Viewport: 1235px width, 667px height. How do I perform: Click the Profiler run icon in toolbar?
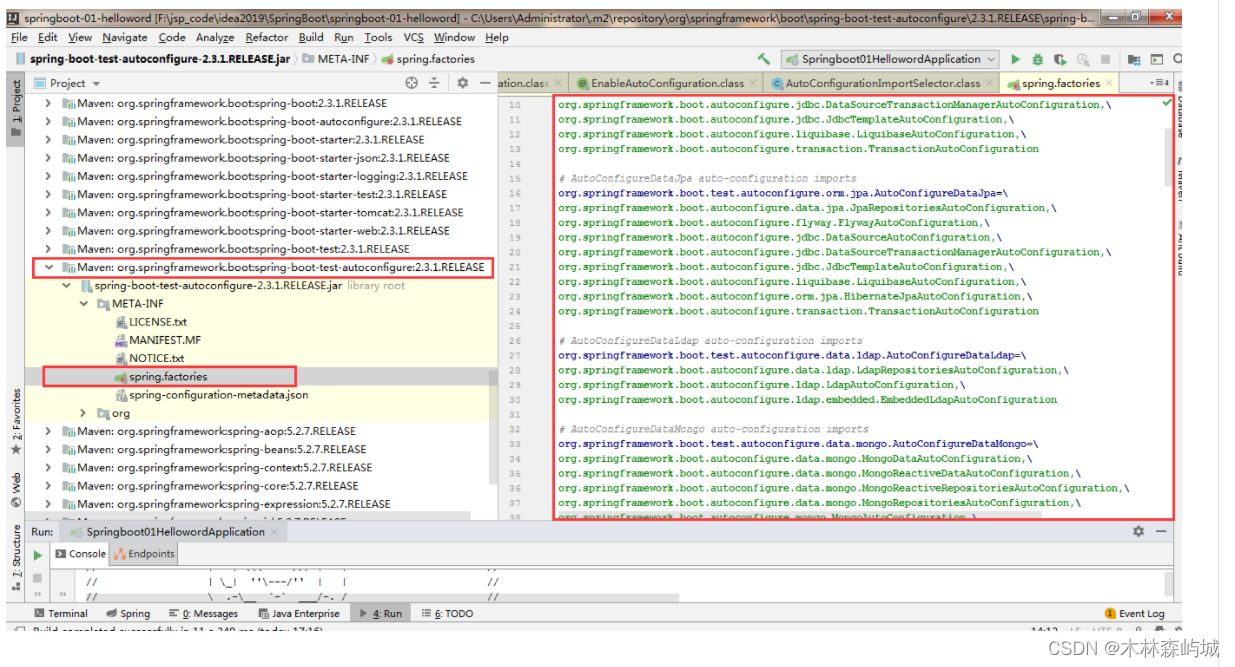point(1083,59)
